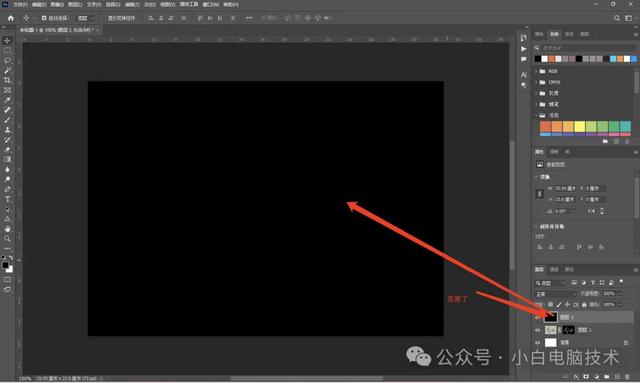Select the Zoom magnifier tool
Screen dimensions: 640x383
7,238
